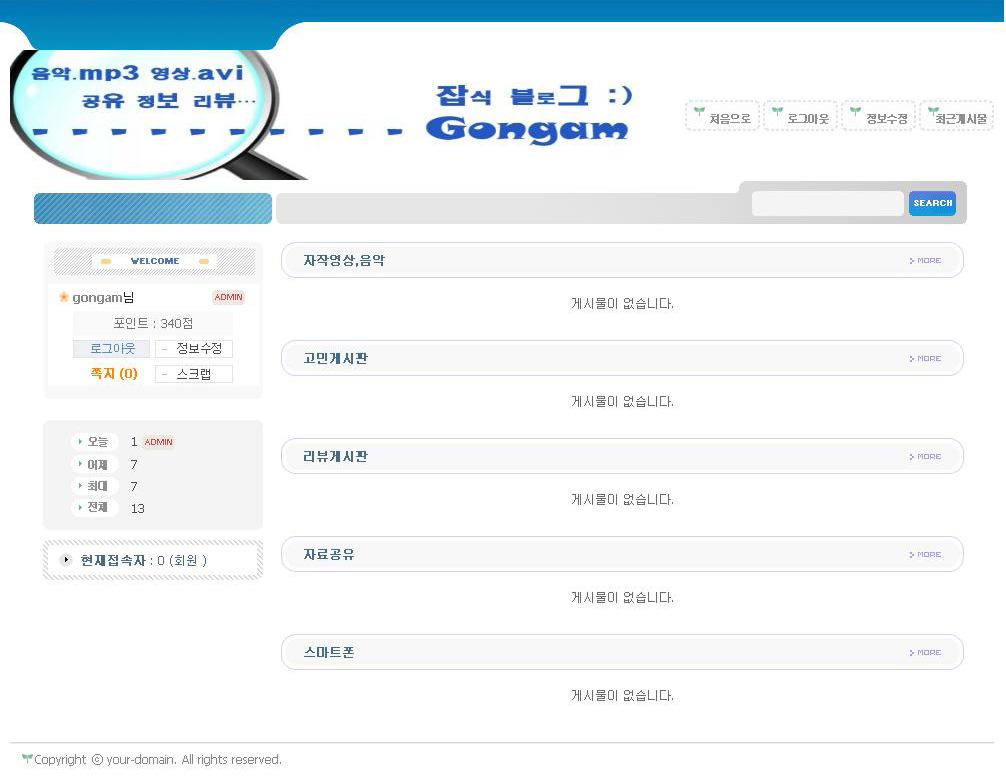
Task: Go to 처음으로 in top navigation
Action: tap(723, 117)
